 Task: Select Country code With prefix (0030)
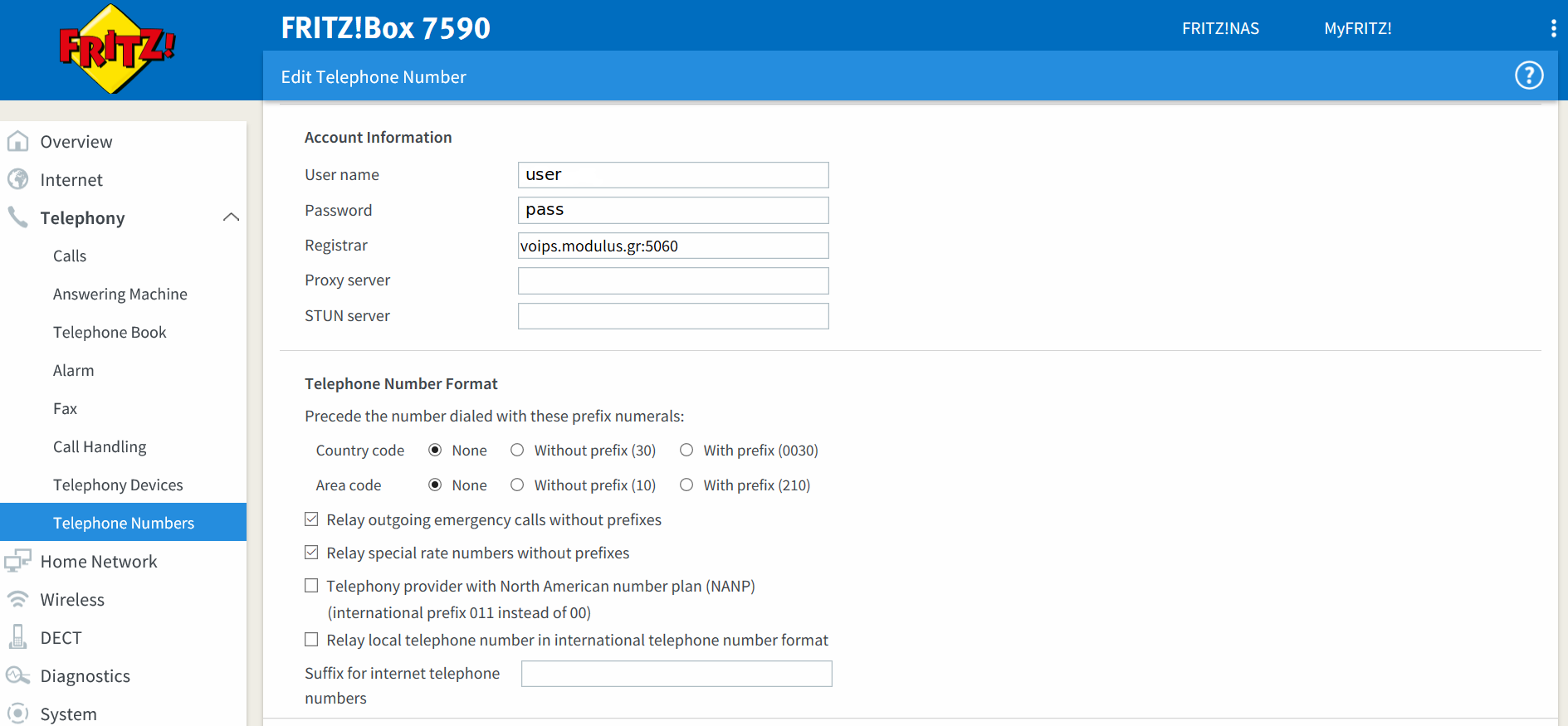coord(686,450)
